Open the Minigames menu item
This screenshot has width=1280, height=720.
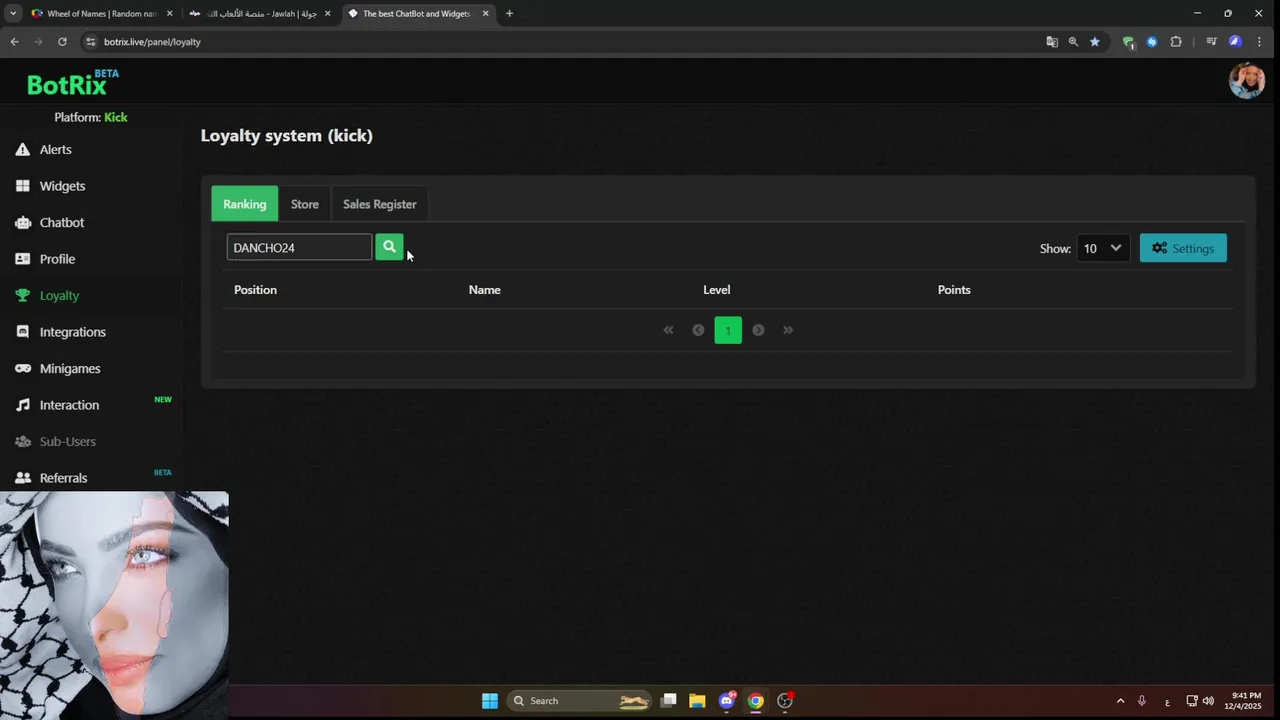tap(70, 368)
